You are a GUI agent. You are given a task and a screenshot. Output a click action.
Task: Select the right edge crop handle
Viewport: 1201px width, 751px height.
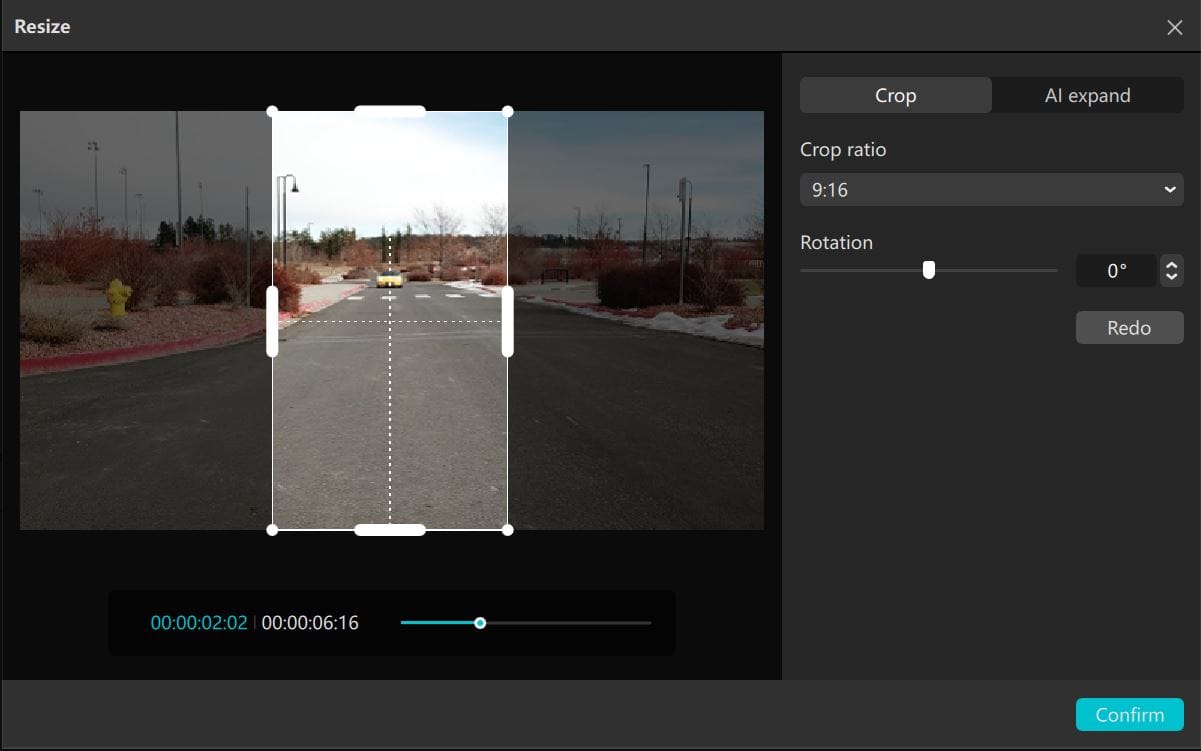[x=508, y=321]
